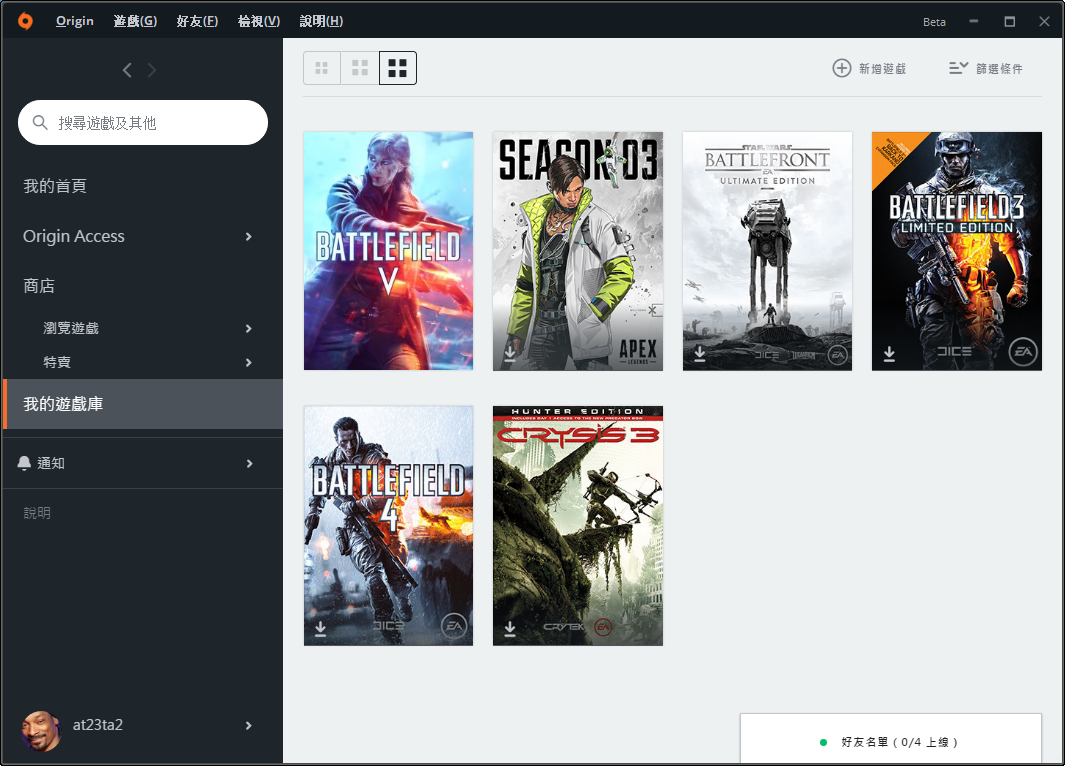Click download icon on Apex Legends
1065x766 pixels.
coord(509,354)
